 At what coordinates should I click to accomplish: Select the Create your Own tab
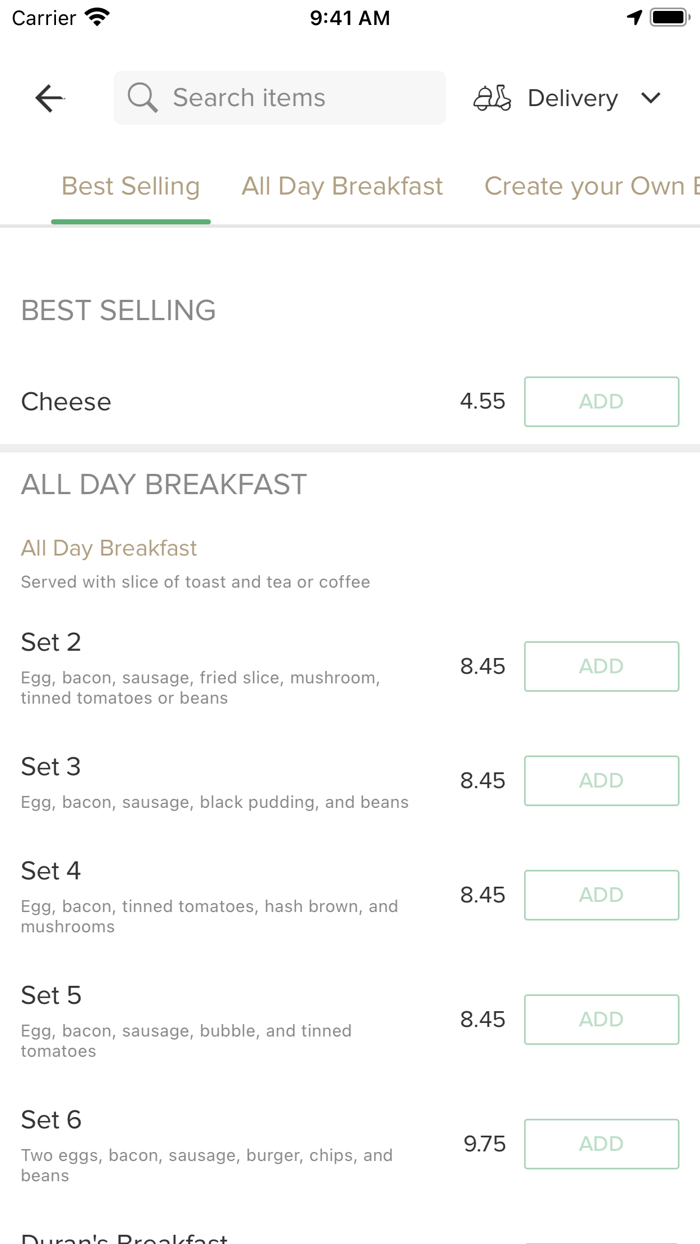click(590, 187)
